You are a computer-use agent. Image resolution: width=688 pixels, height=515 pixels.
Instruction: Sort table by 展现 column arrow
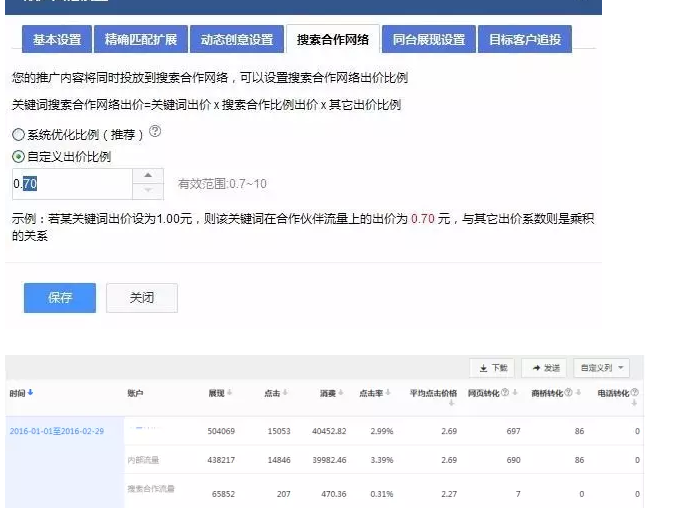231,393
